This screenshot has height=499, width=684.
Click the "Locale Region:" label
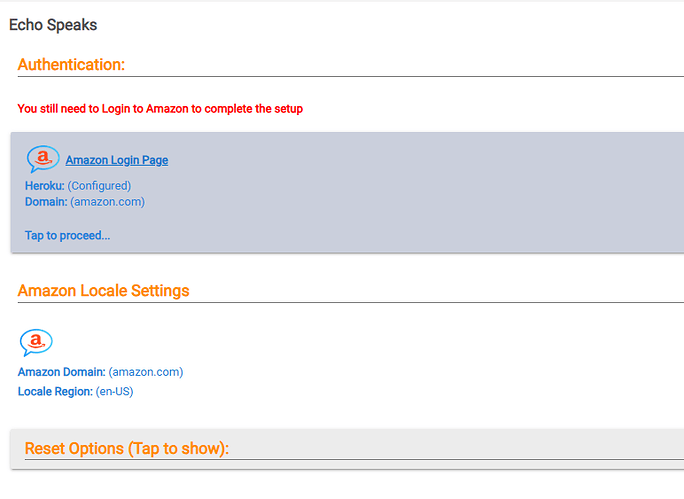coord(55,392)
